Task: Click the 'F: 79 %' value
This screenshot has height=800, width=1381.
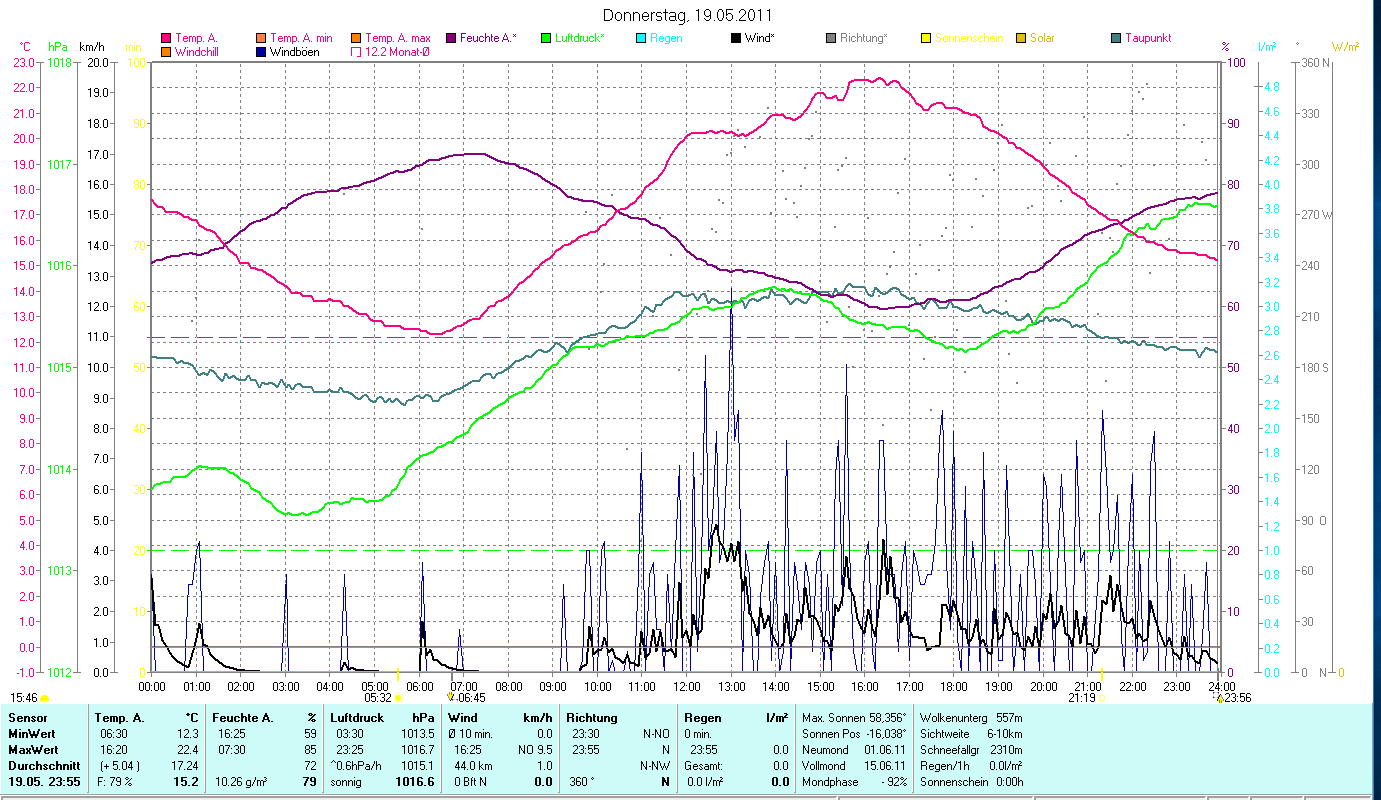Action: tap(114, 781)
